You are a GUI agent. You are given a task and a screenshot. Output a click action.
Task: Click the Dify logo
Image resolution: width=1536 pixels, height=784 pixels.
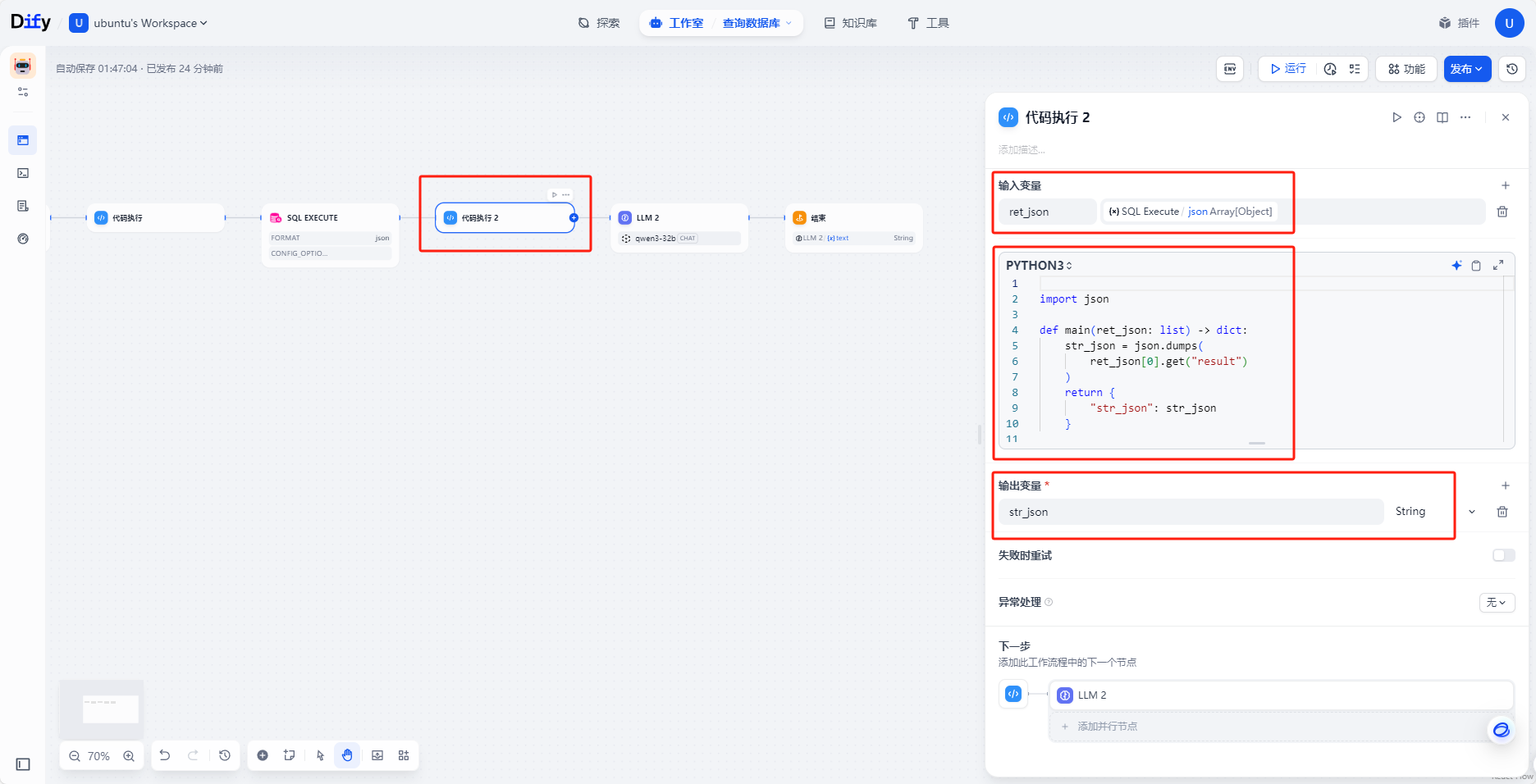tap(31, 22)
